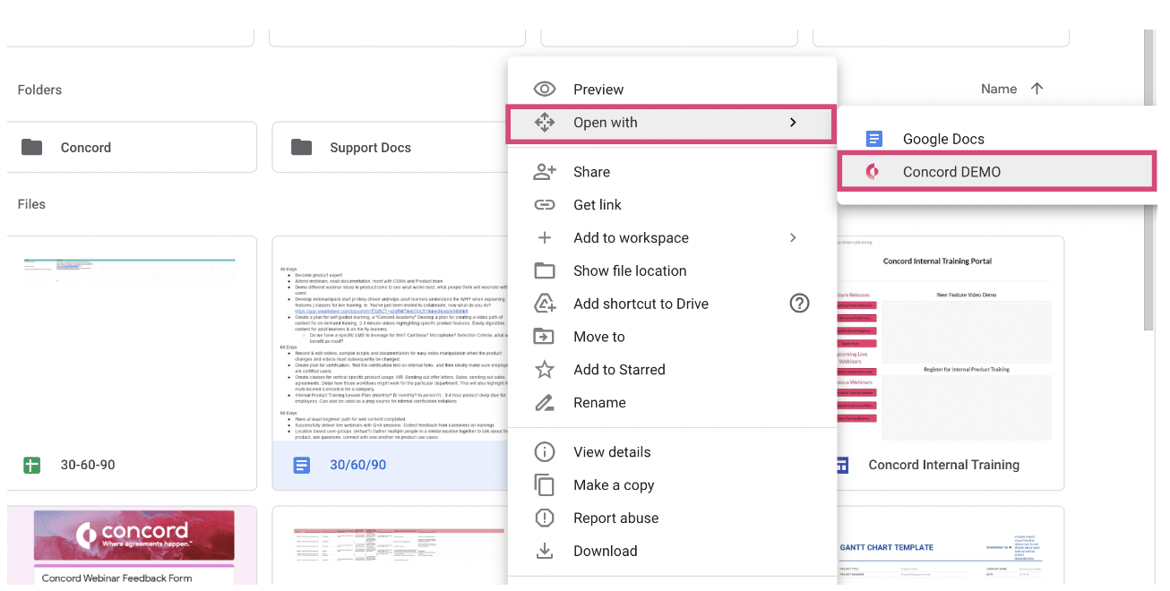Screen dimensions: 1170x591
Task: Select the Concord Internal Training site thumbnail
Action: click(x=950, y=339)
